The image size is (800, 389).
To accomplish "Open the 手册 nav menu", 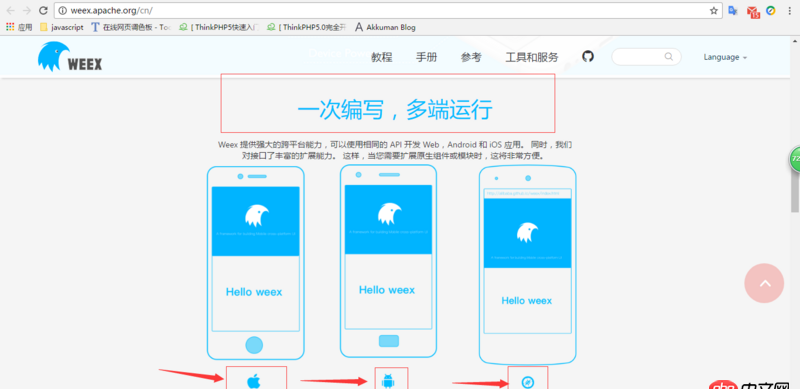I will coord(427,57).
